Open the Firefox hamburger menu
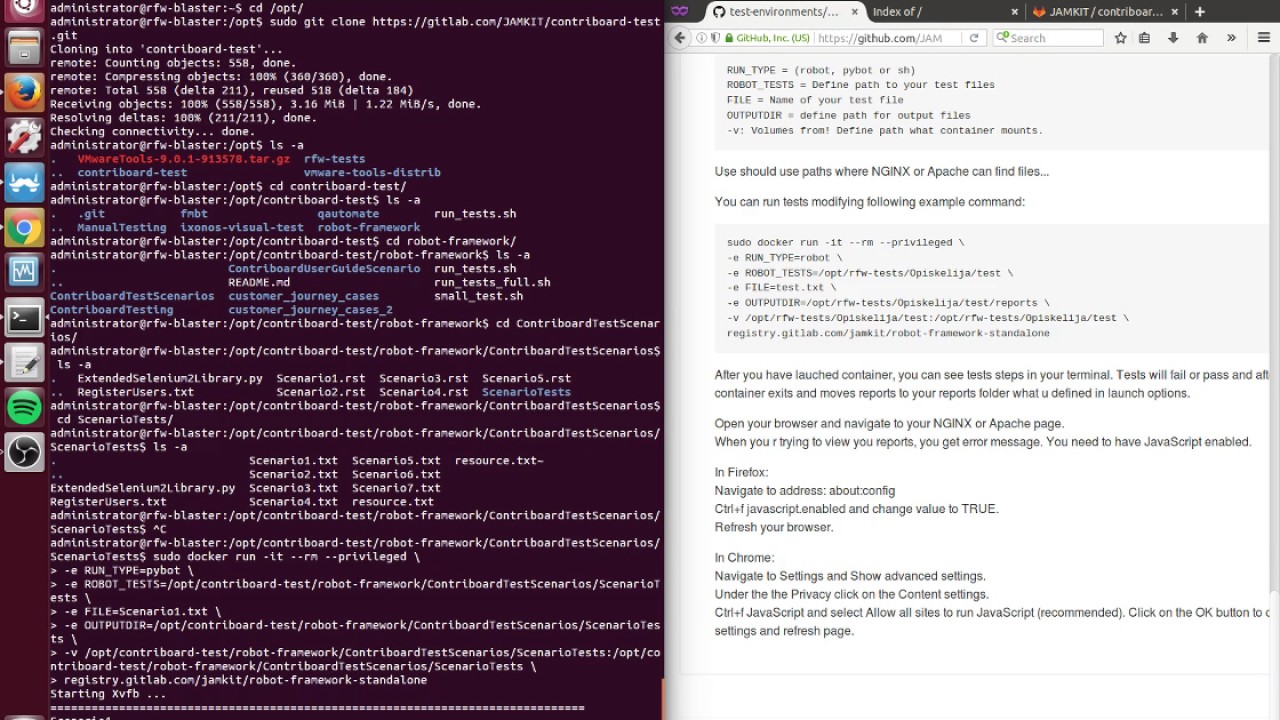The image size is (1280, 720). click(x=1262, y=38)
